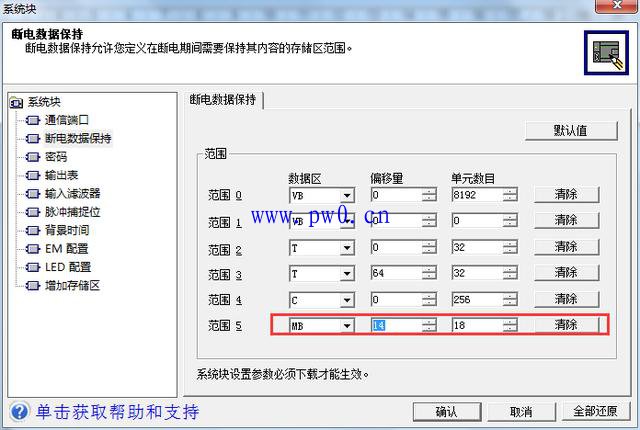640x430 pixels.
Task: Open 范围 5 data area dropdown MB
Action: tap(347, 326)
